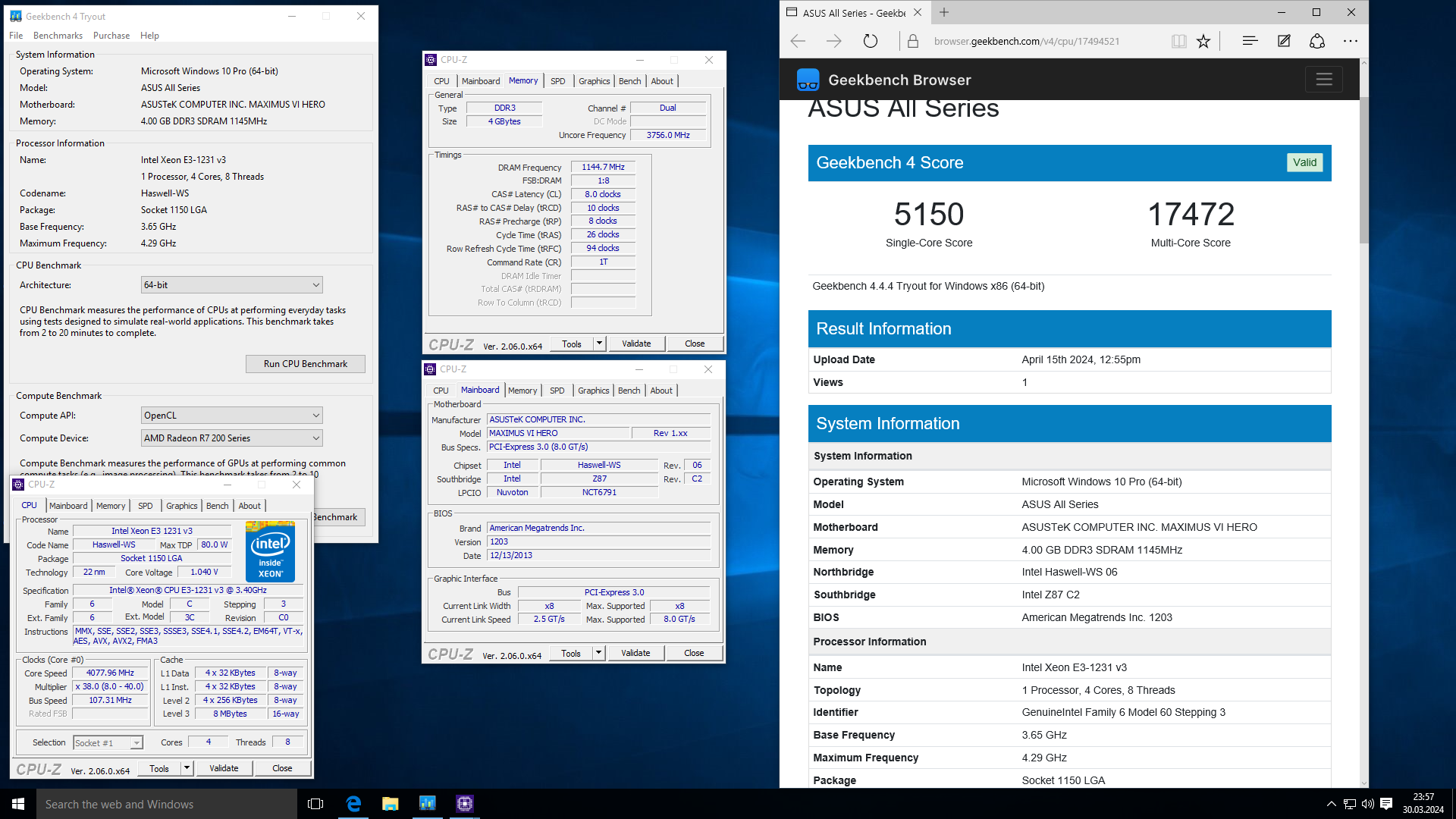Open Task View on the taskbar

click(x=315, y=804)
